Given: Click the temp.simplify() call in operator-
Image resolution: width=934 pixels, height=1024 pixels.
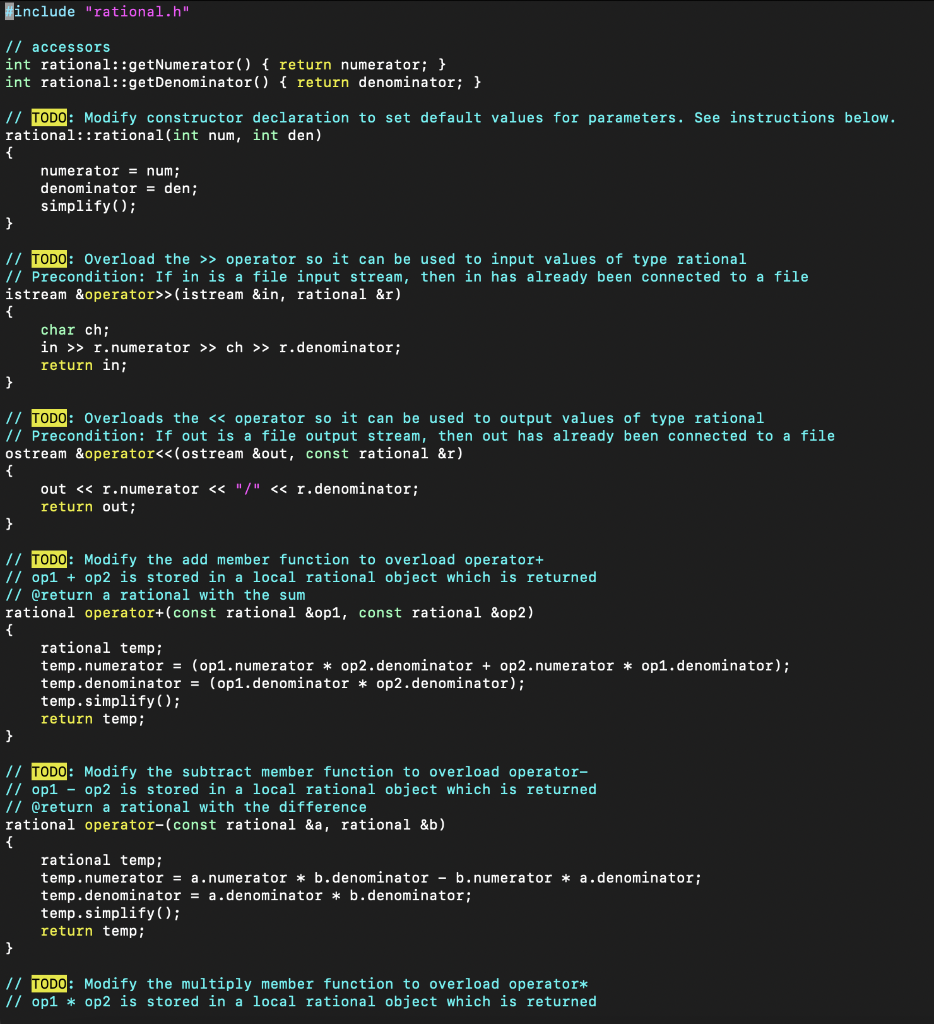Looking at the screenshot, I should pos(110,912).
